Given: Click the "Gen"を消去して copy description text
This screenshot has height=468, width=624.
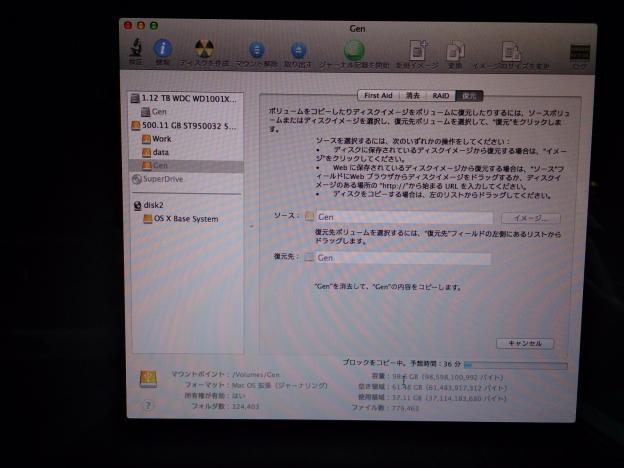Looking at the screenshot, I should point(388,287).
